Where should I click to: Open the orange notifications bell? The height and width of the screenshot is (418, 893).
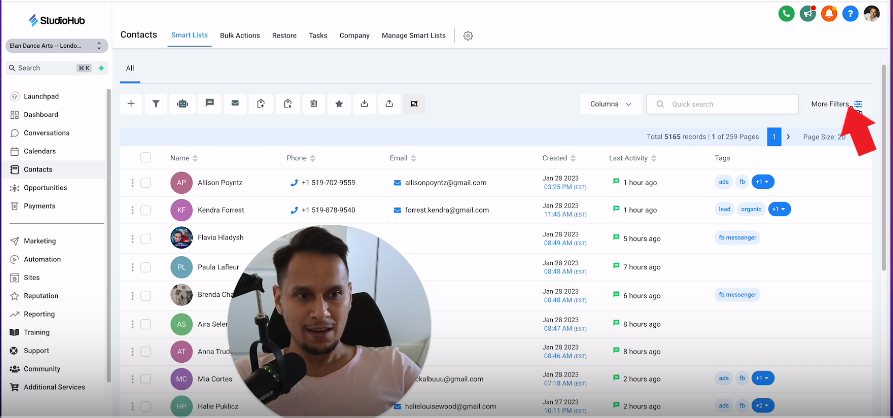click(x=829, y=14)
